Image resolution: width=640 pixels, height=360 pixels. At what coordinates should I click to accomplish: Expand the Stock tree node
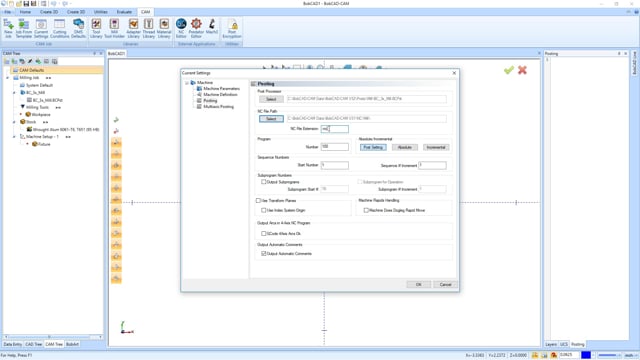coord(14,122)
